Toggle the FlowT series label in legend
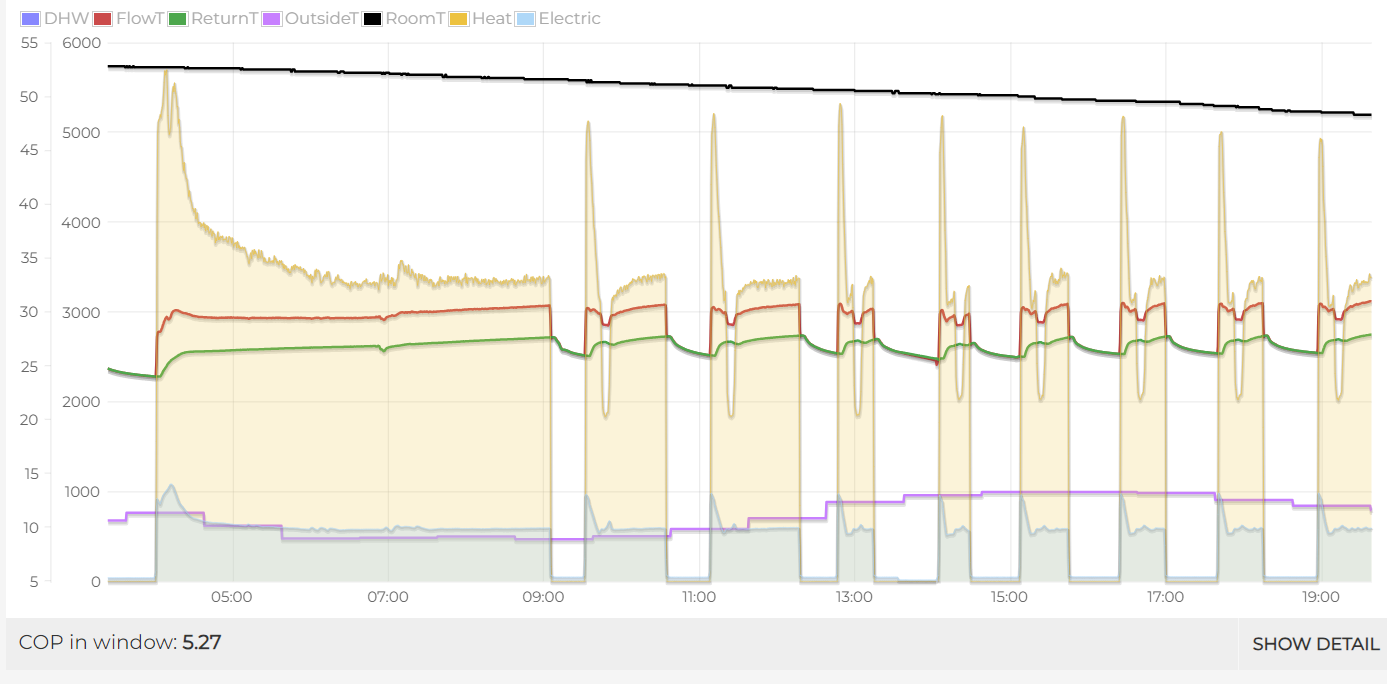Image resolution: width=1387 pixels, height=684 pixels. coord(140,19)
